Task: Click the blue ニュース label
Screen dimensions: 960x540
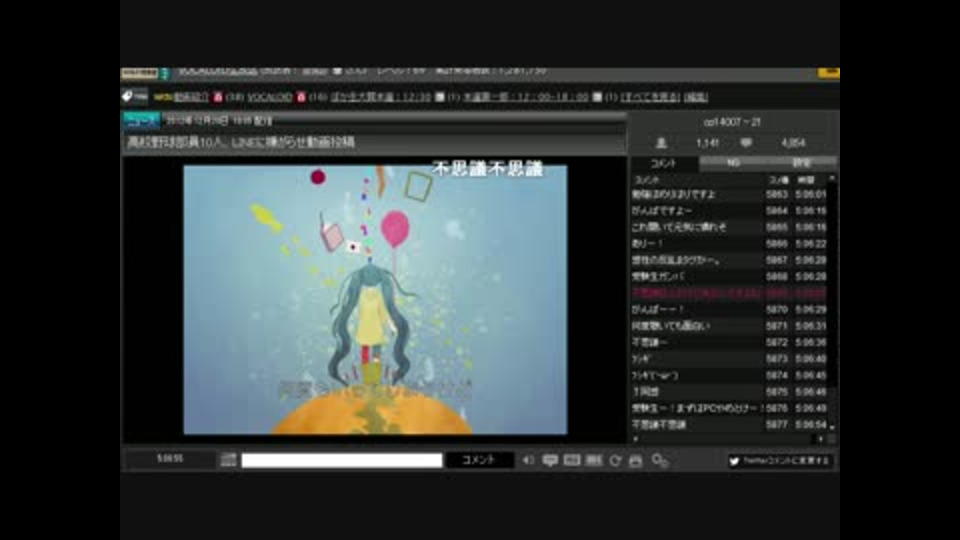Action: point(141,121)
